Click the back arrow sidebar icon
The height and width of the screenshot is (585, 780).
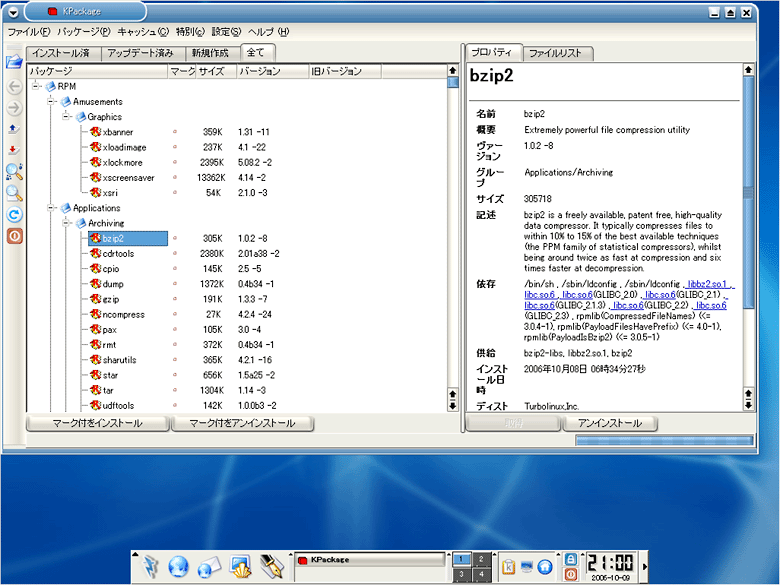(14, 87)
